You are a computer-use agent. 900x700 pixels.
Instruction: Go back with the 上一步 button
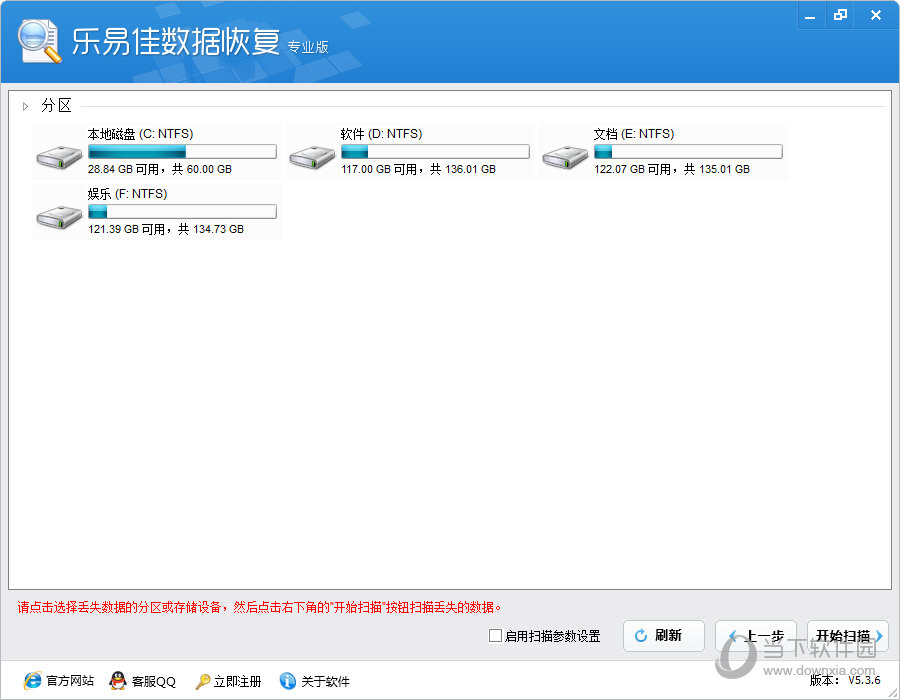coord(755,636)
